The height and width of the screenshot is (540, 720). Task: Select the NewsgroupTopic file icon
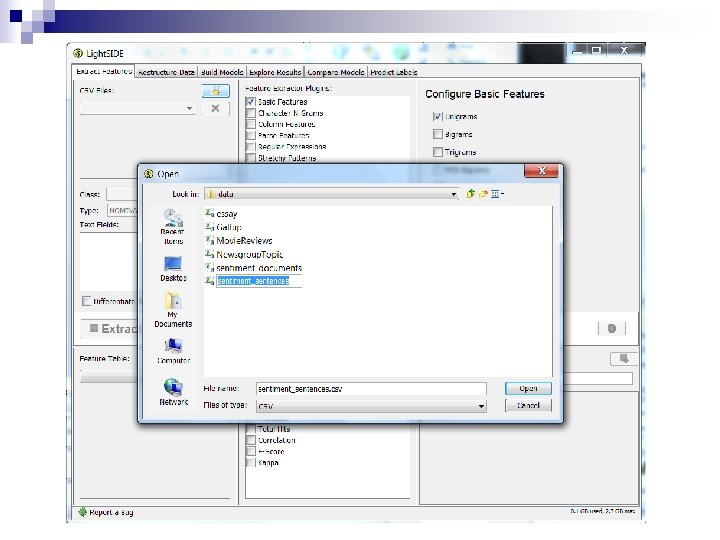click(x=209, y=253)
